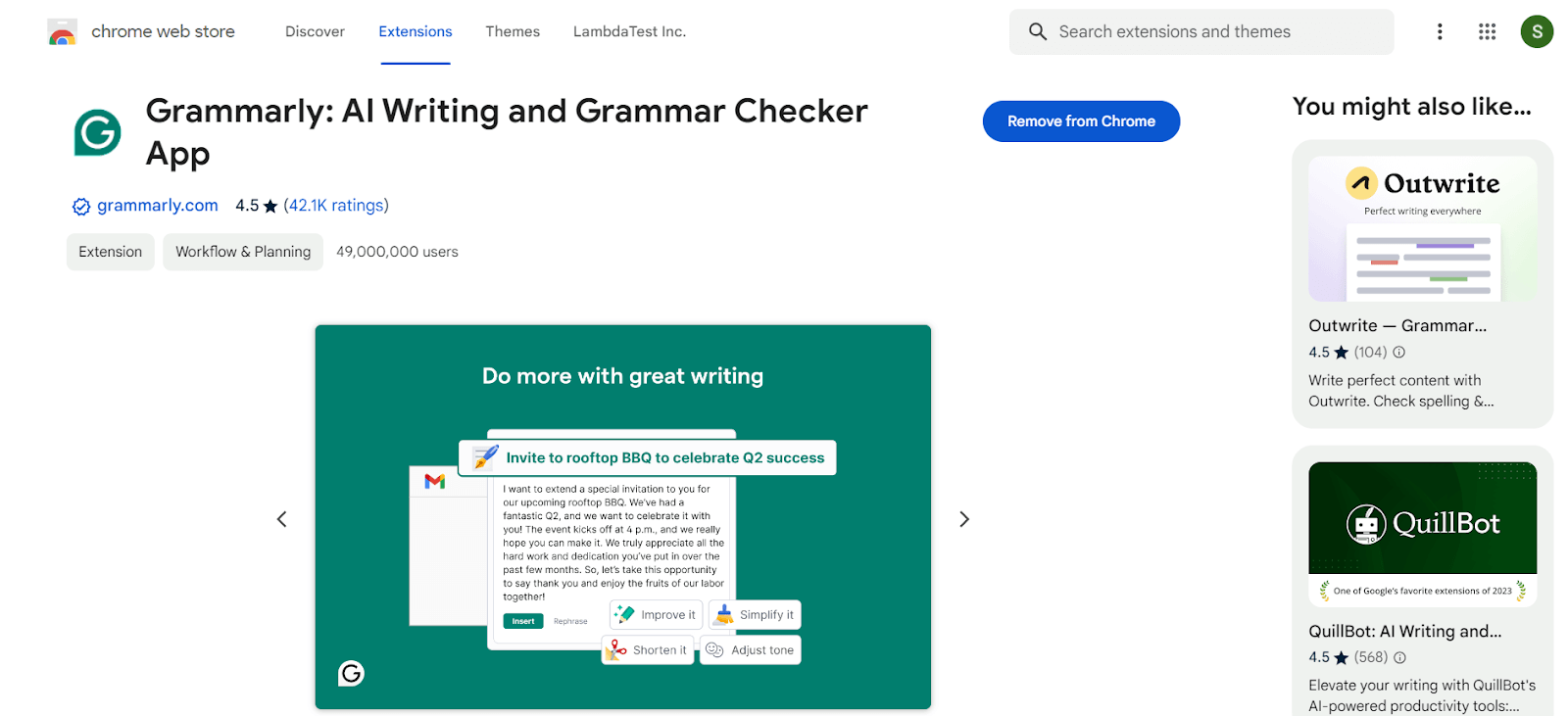Open the Google apps grid launcher
Screen dimensions: 1568x716
tap(1487, 31)
